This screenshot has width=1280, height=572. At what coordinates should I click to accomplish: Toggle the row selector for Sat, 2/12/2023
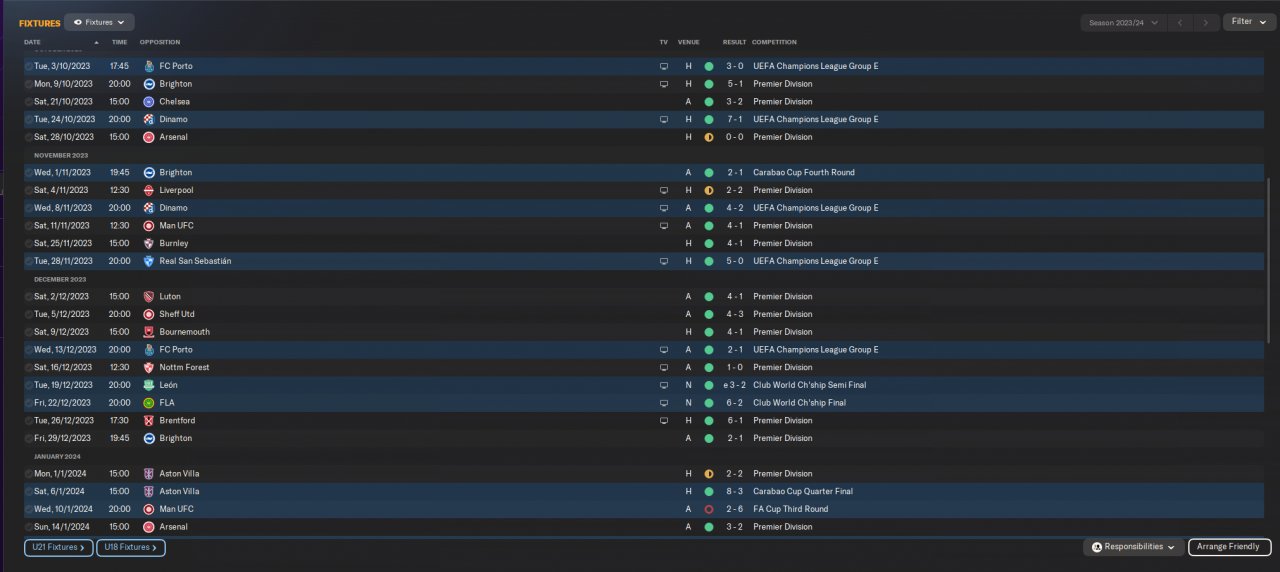click(29, 297)
